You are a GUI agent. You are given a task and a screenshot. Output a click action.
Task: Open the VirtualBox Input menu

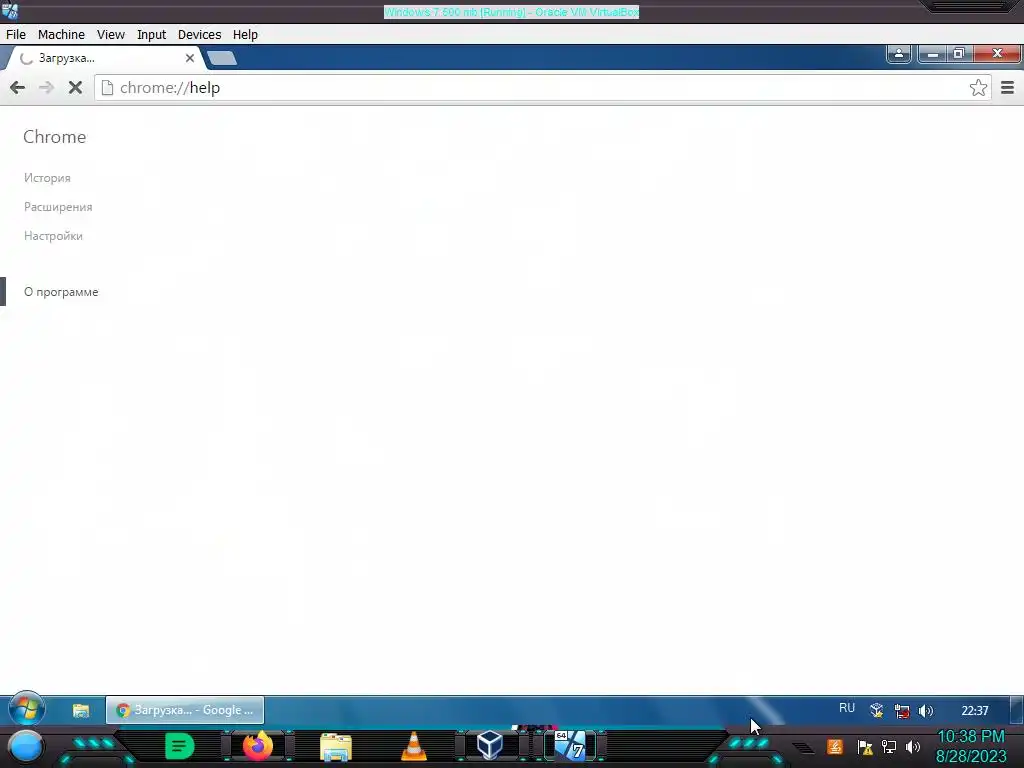point(152,35)
